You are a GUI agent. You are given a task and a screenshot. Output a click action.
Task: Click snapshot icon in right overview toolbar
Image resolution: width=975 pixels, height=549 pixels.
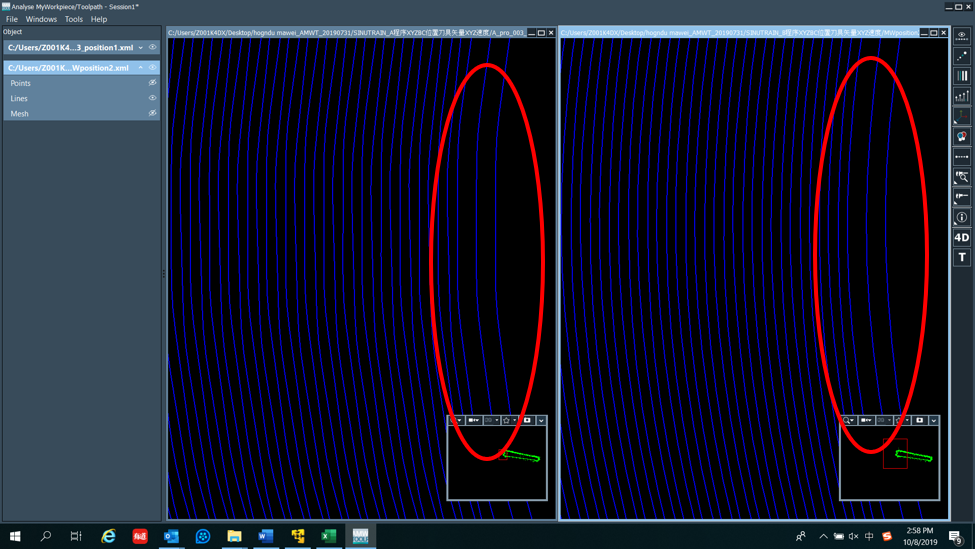[920, 420]
